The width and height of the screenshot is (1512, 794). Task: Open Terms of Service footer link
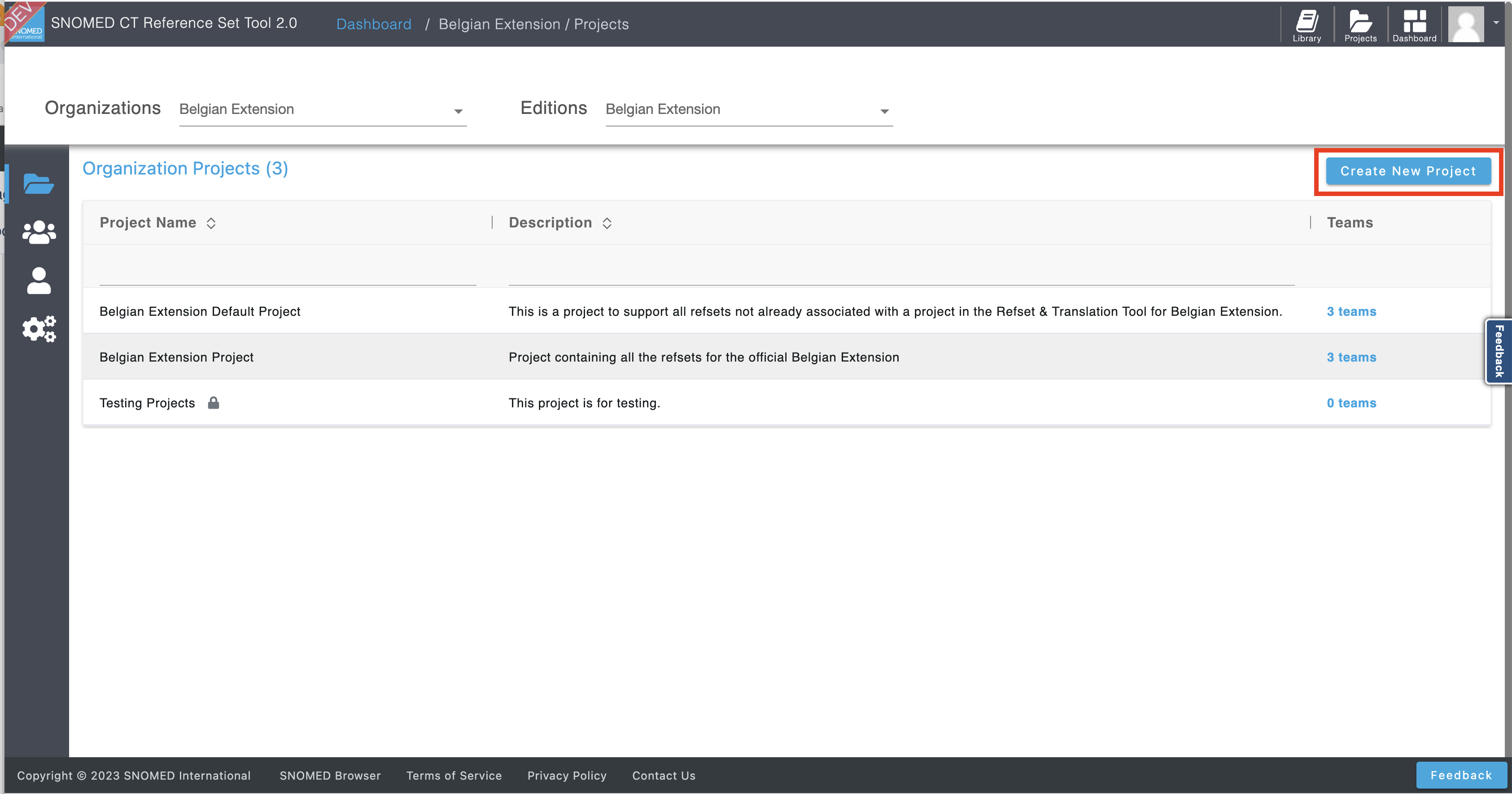[x=454, y=776]
